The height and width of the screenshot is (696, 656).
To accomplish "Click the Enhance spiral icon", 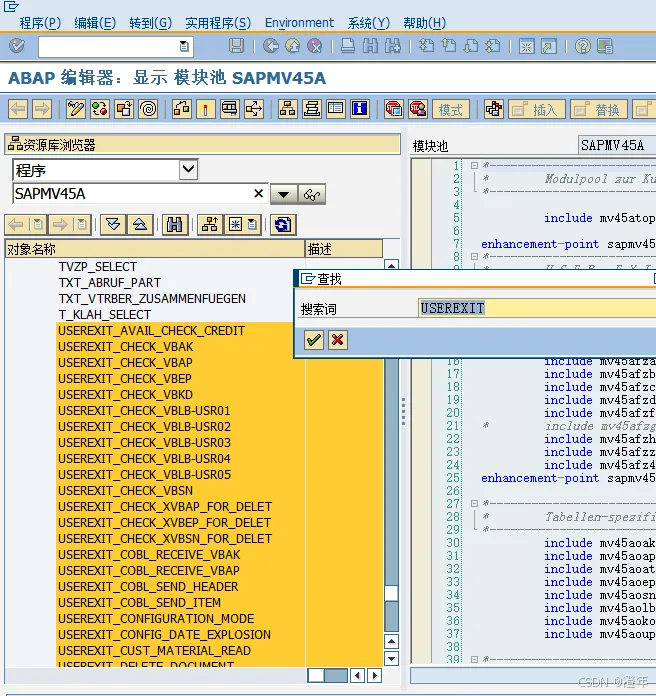I will [x=148, y=109].
